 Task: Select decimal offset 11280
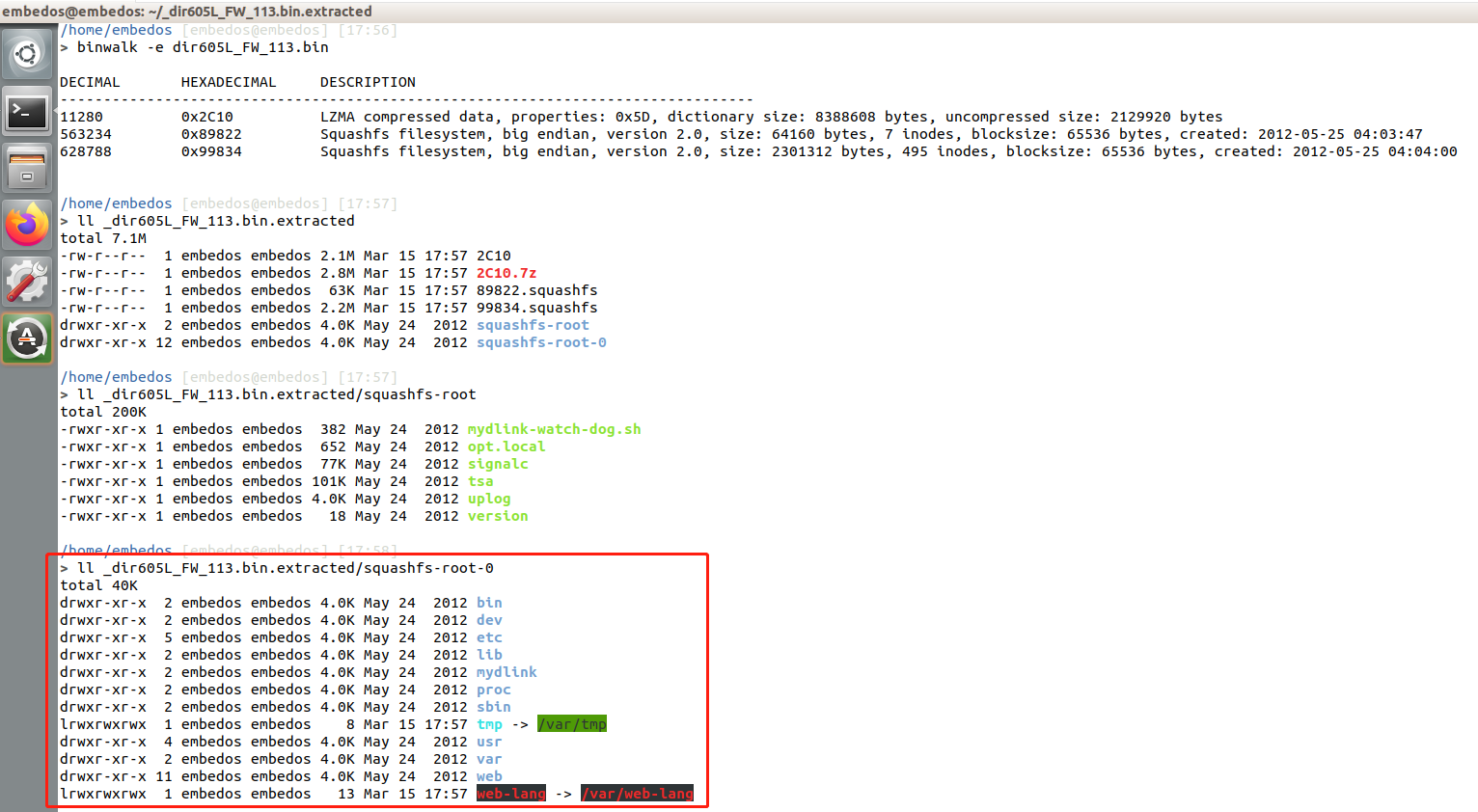[x=81, y=117]
